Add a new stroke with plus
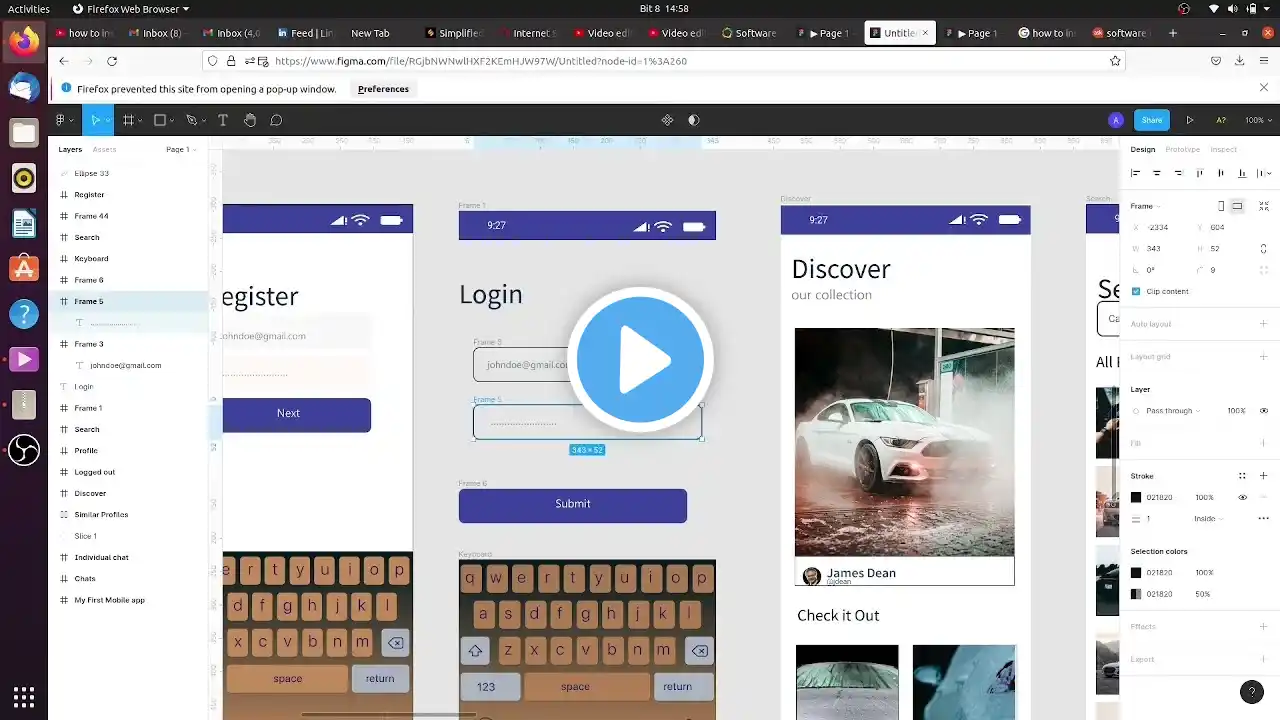 [1264, 476]
